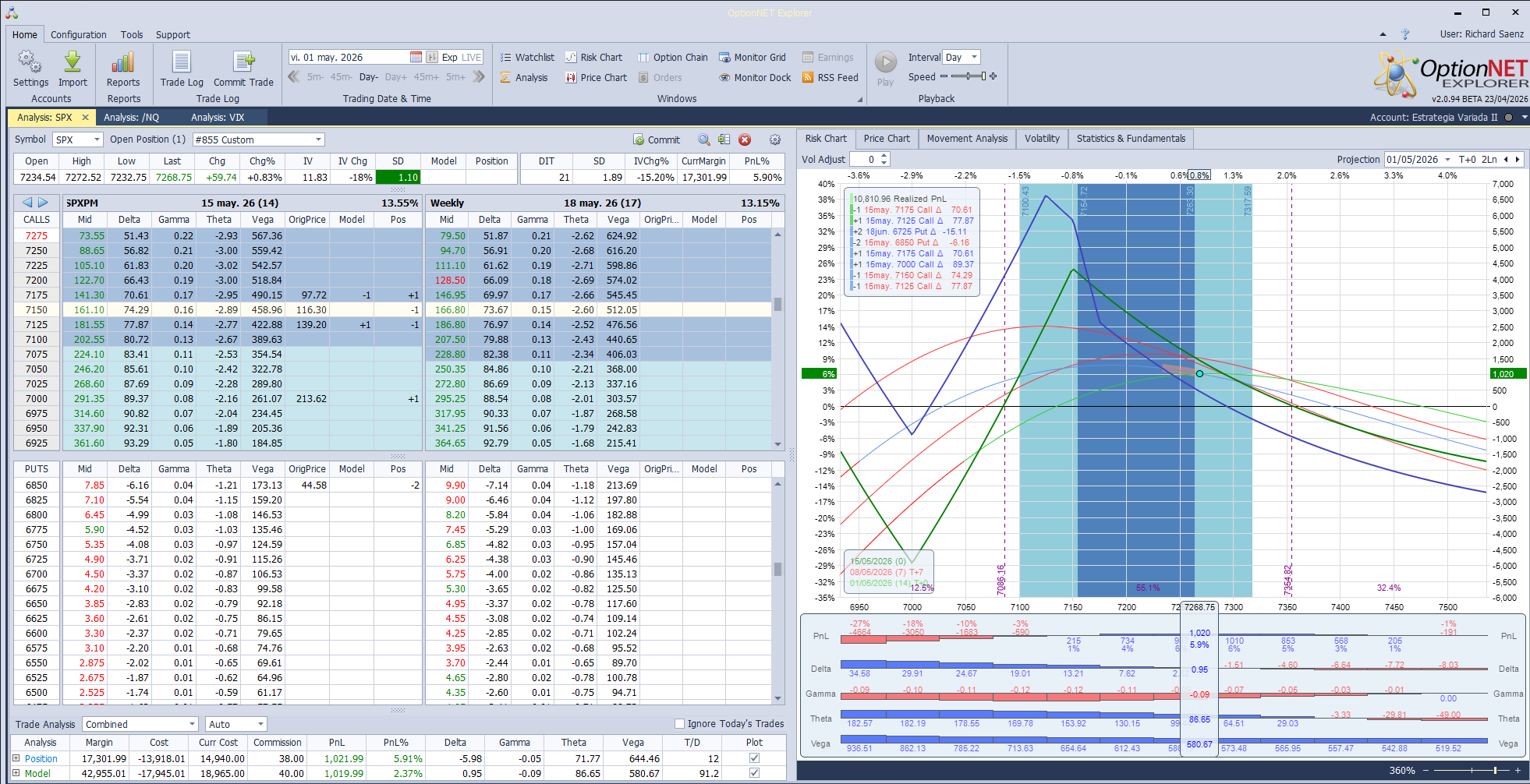Image resolution: width=1530 pixels, height=784 pixels.
Task: Jump back with the double-left arrow
Action: point(294,76)
